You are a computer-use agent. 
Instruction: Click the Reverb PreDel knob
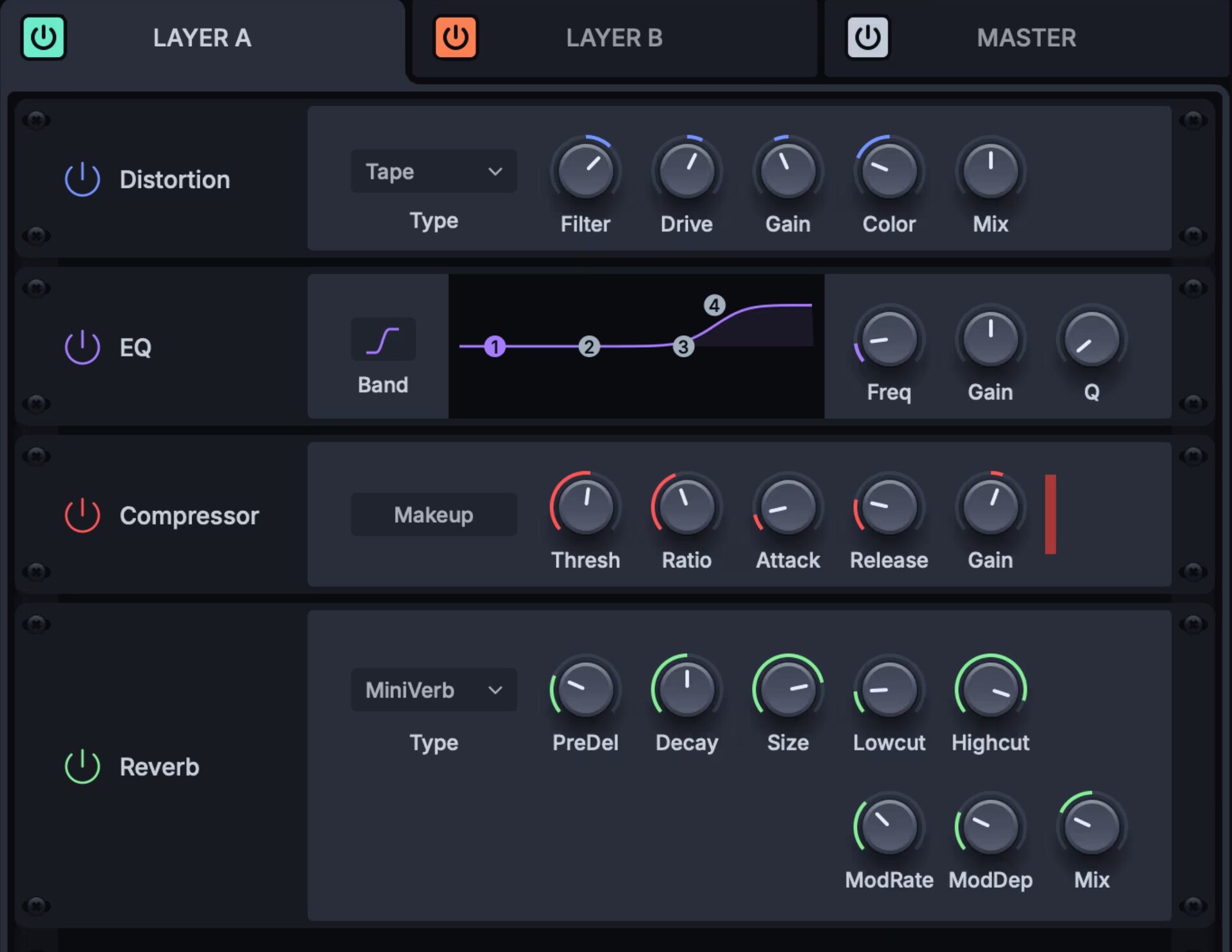coord(585,689)
